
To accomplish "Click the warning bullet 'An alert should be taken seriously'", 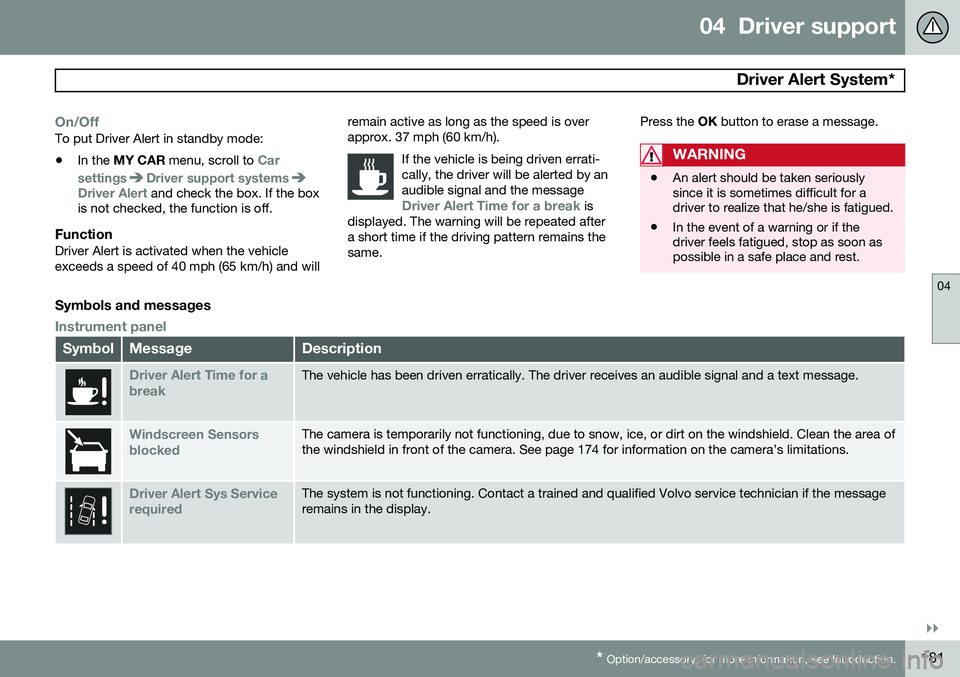I will pos(782,193).
